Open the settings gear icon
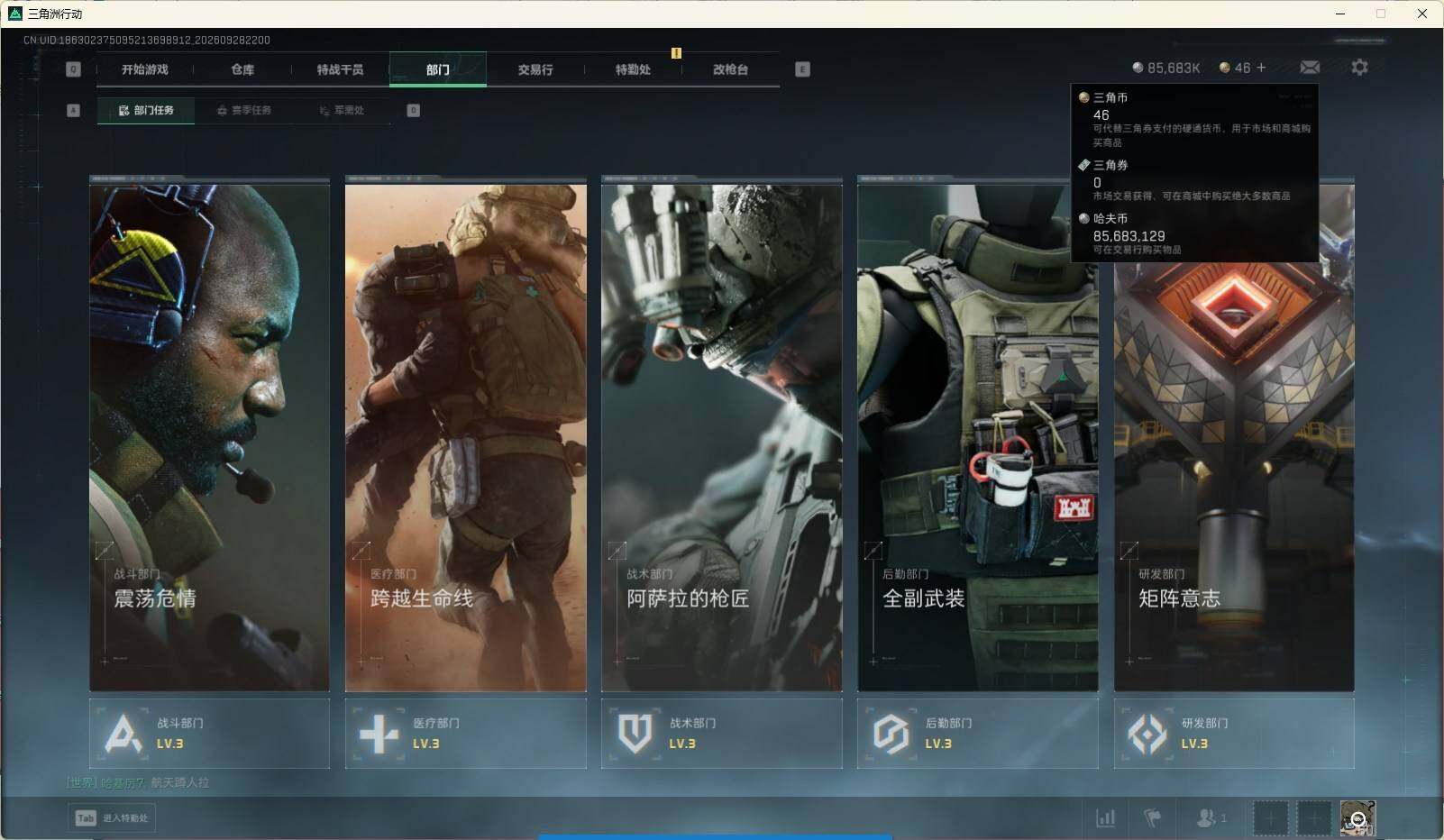Image resolution: width=1444 pixels, height=840 pixels. [1359, 68]
